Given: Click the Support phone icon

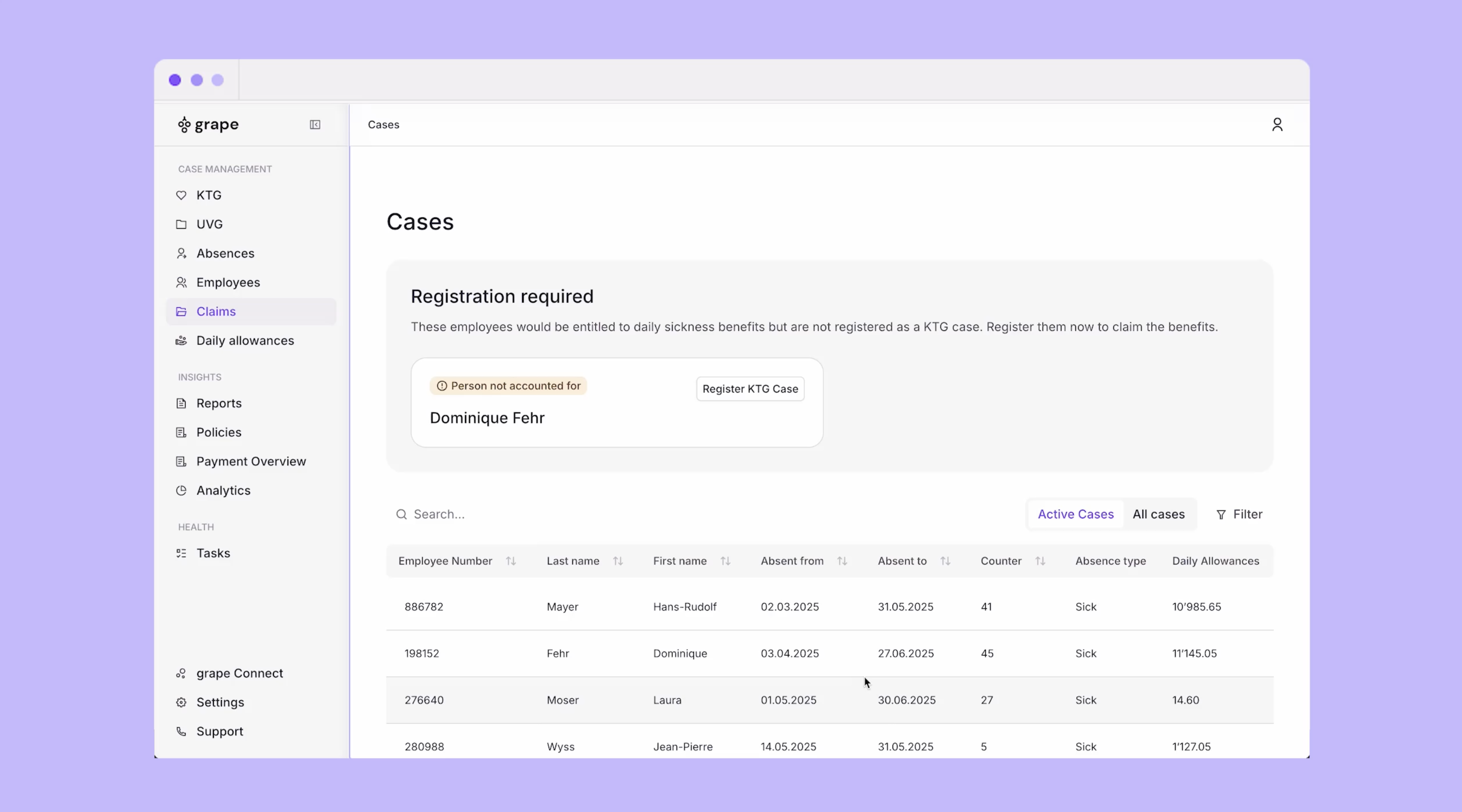Looking at the screenshot, I should [181, 731].
